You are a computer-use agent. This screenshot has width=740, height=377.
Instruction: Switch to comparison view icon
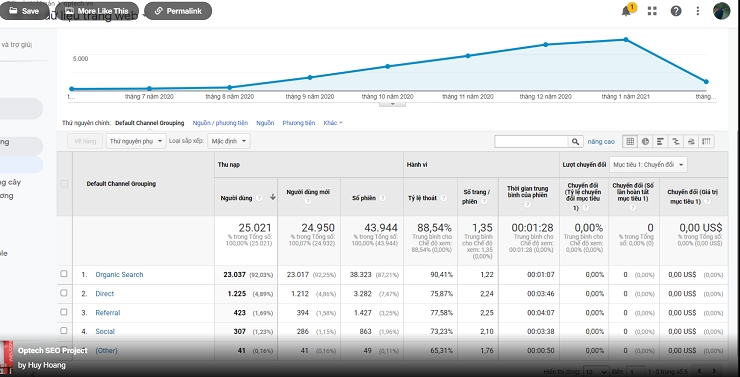tap(676, 141)
